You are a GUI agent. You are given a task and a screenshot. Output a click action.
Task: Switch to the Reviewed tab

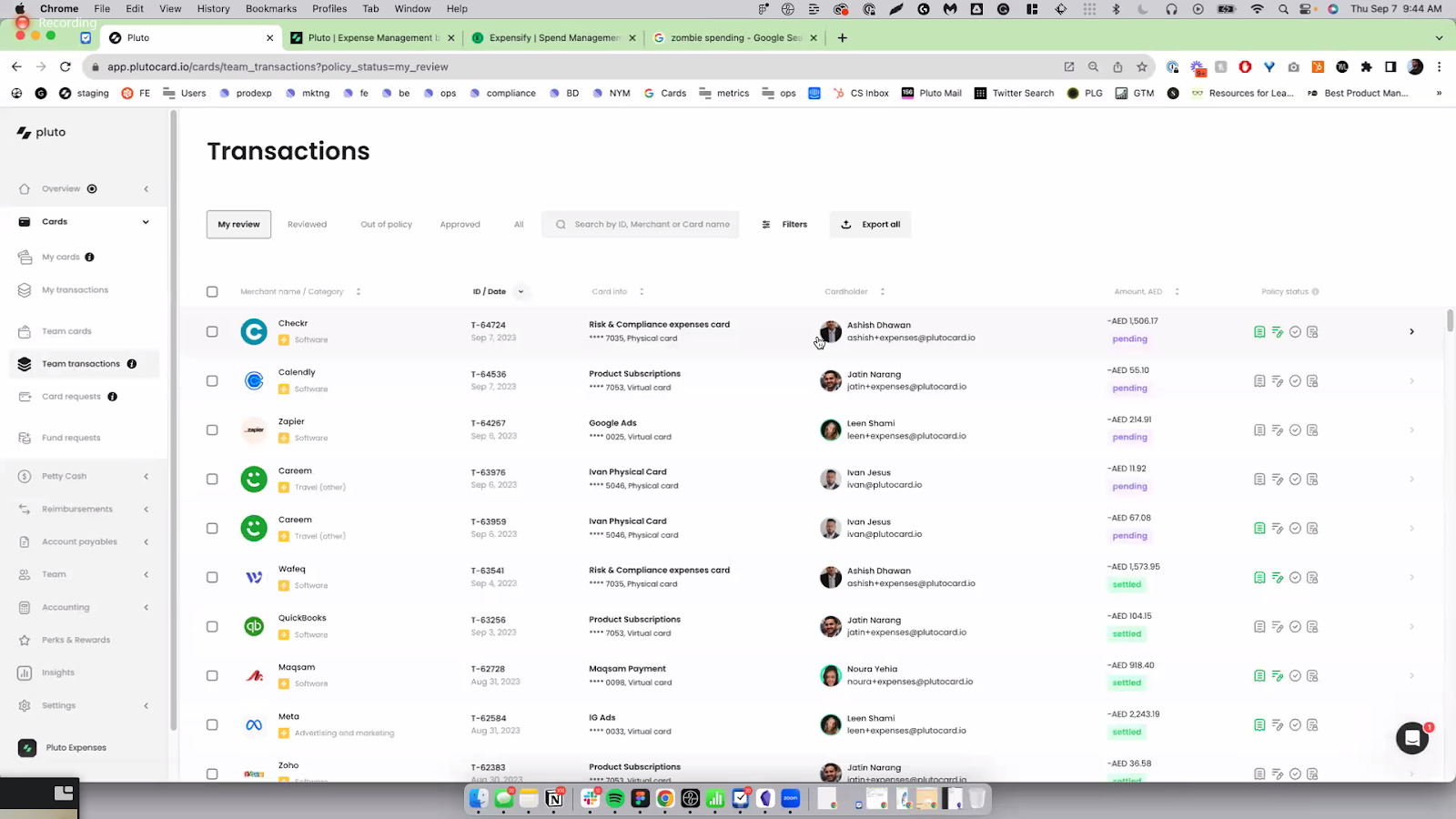pyautogui.click(x=307, y=225)
